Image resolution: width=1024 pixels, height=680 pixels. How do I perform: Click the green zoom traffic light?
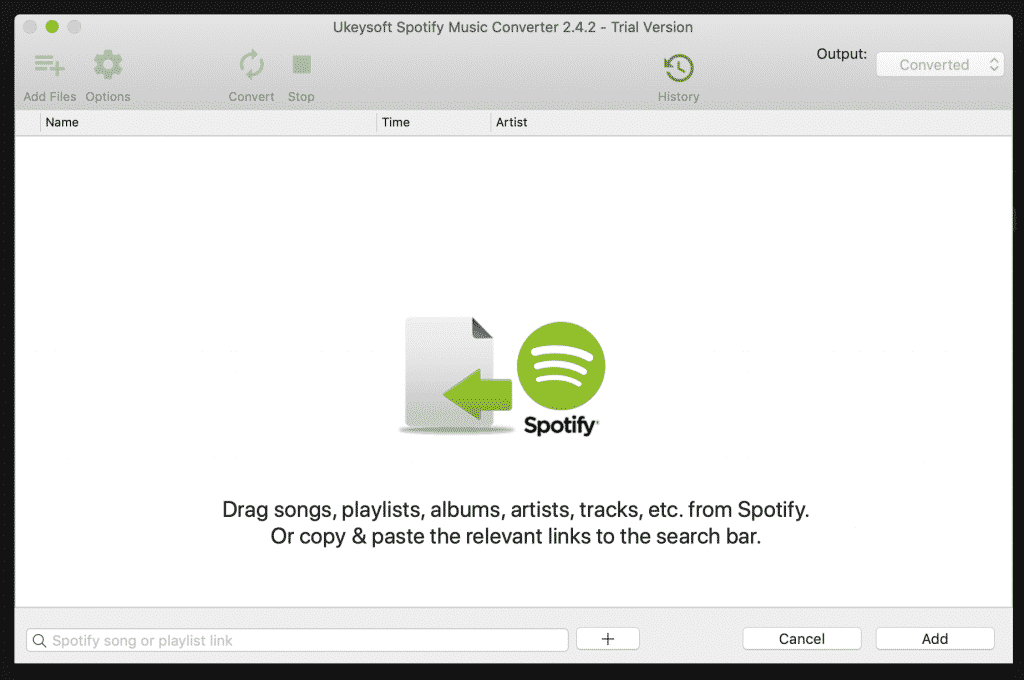tap(51, 27)
